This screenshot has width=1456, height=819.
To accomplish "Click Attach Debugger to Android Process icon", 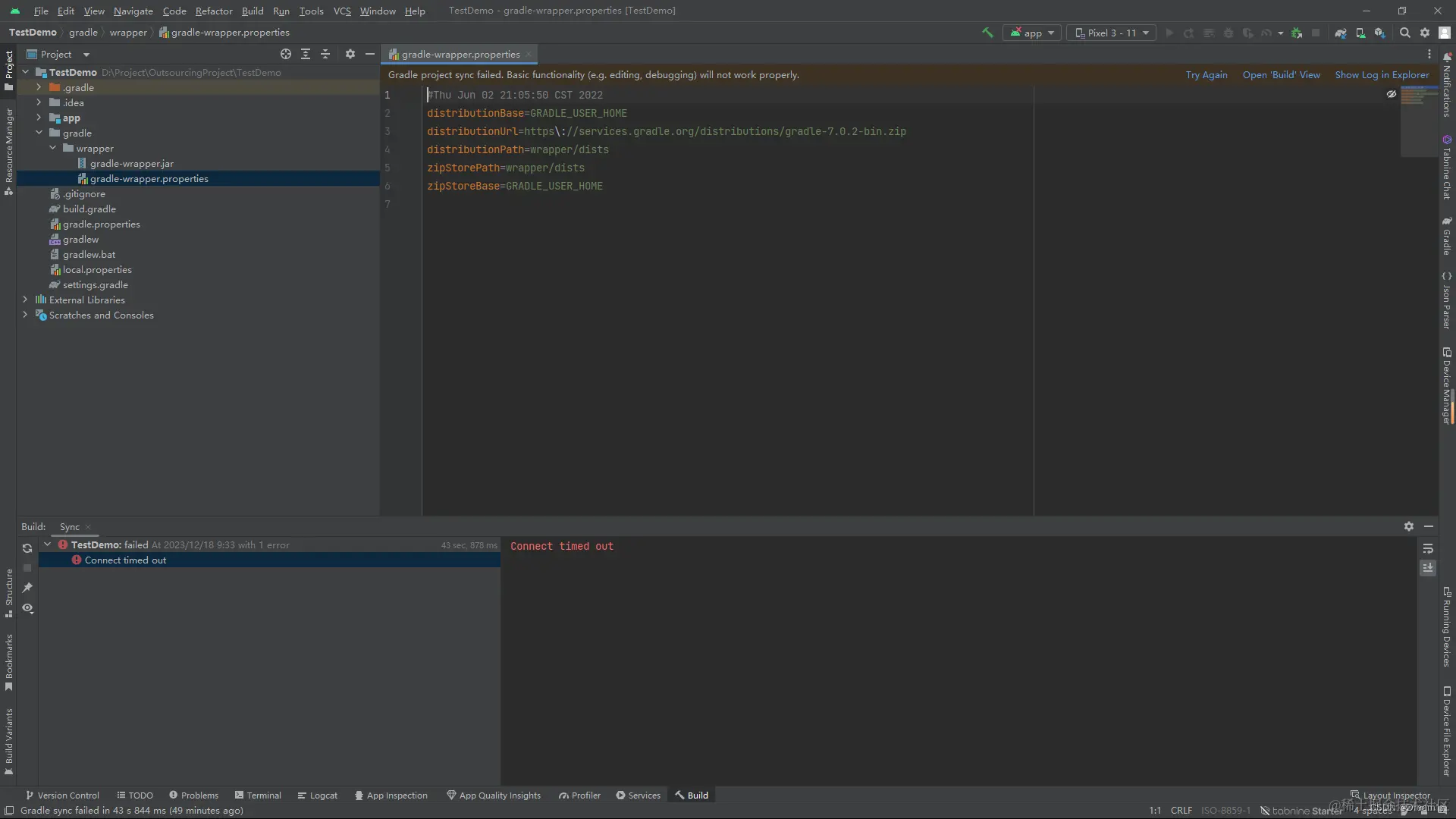I will click(1297, 33).
